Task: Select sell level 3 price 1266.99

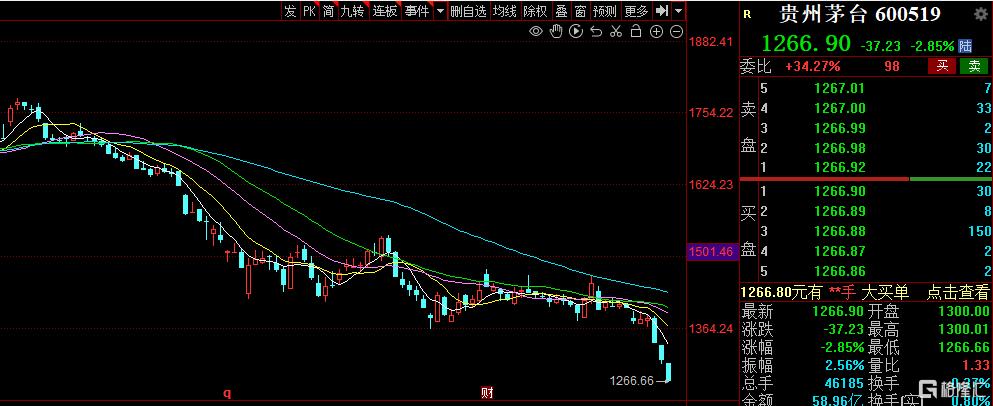Action: coord(839,129)
